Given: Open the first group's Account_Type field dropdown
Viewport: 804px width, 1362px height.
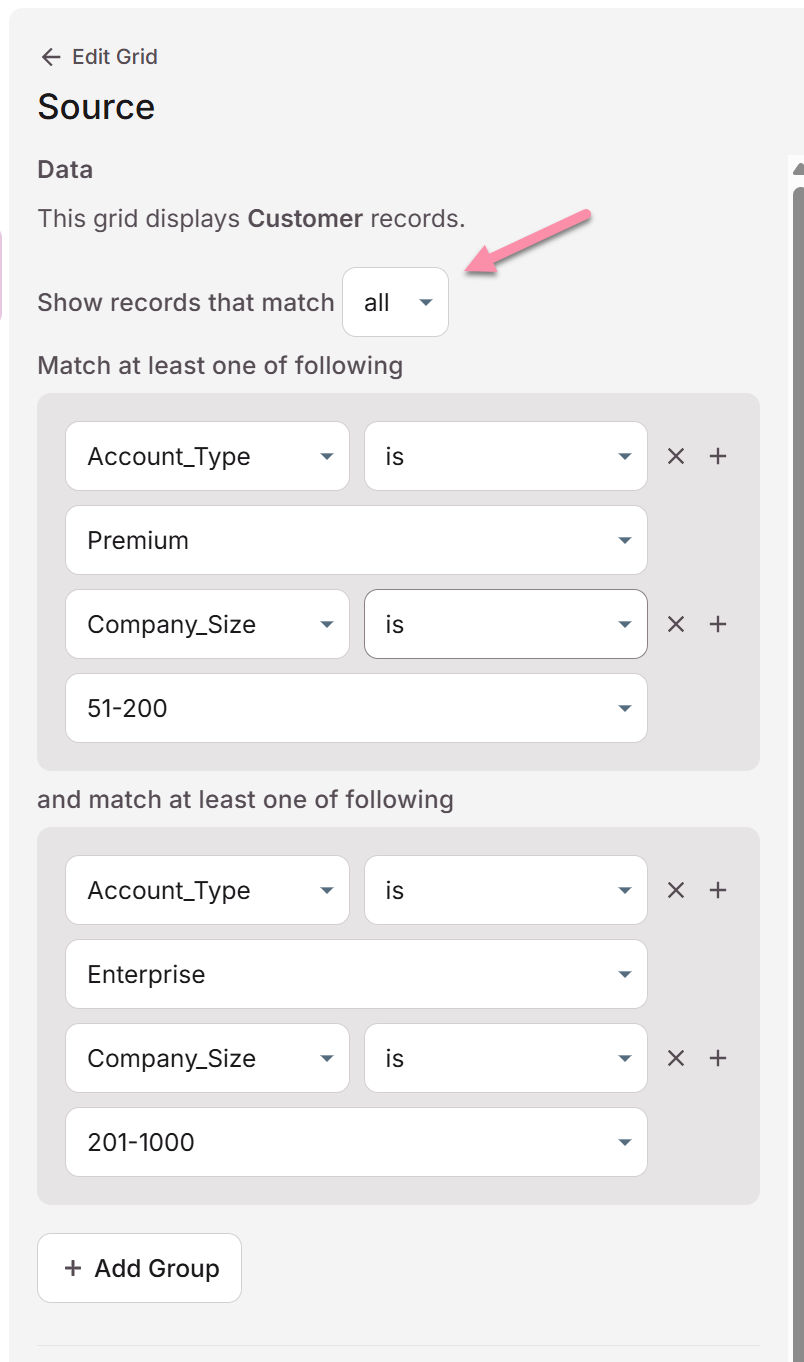Looking at the screenshot, I should [207, 456].
